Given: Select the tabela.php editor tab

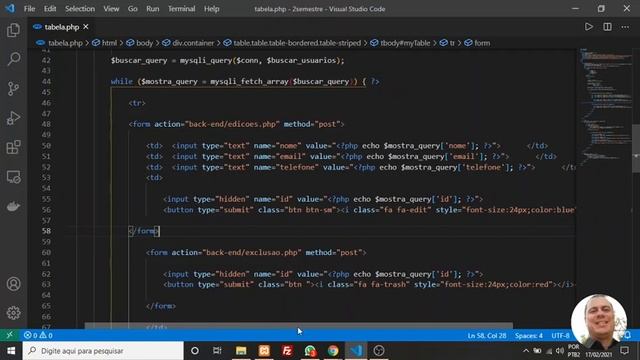Looking at the screenshot, I should tap(61, 27).
